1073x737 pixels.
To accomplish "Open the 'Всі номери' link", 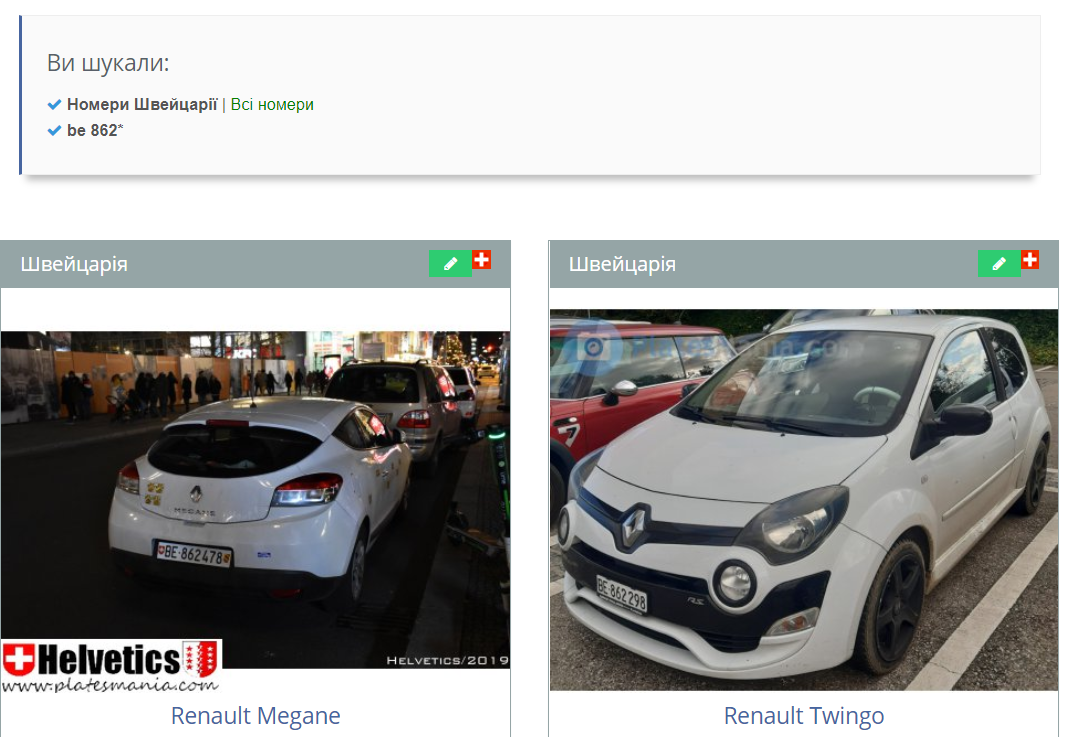I will click(272, 105).
